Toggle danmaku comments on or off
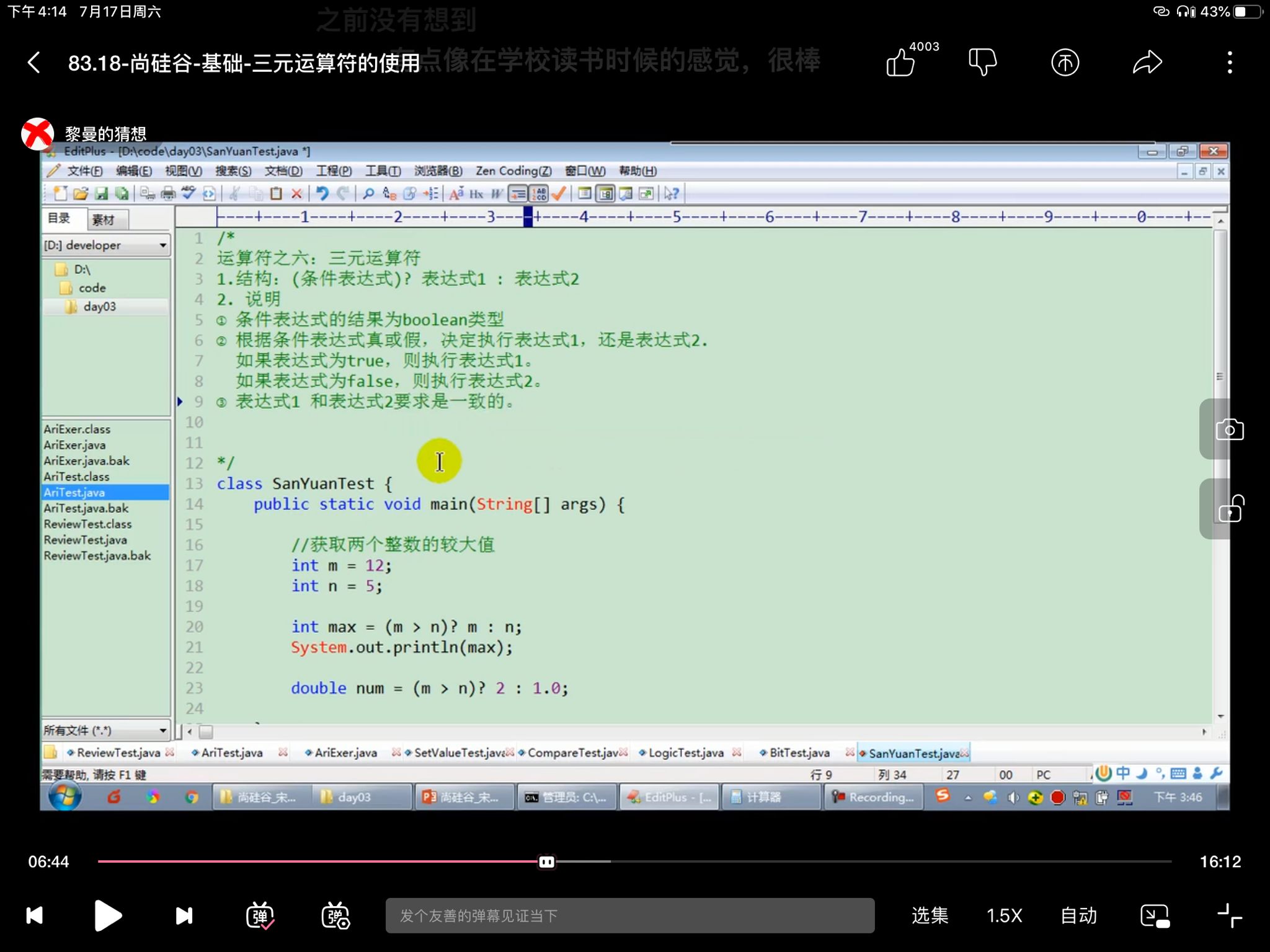Image resolution: width=1270 pixels, height=952 pixels. point(260,915)
